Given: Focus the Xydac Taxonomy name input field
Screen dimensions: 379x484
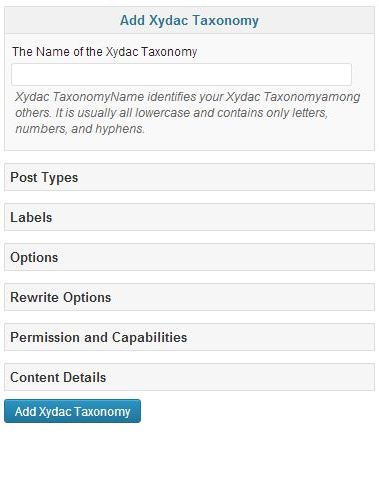Looking at the screenshot, I should [x=181, y=74].
